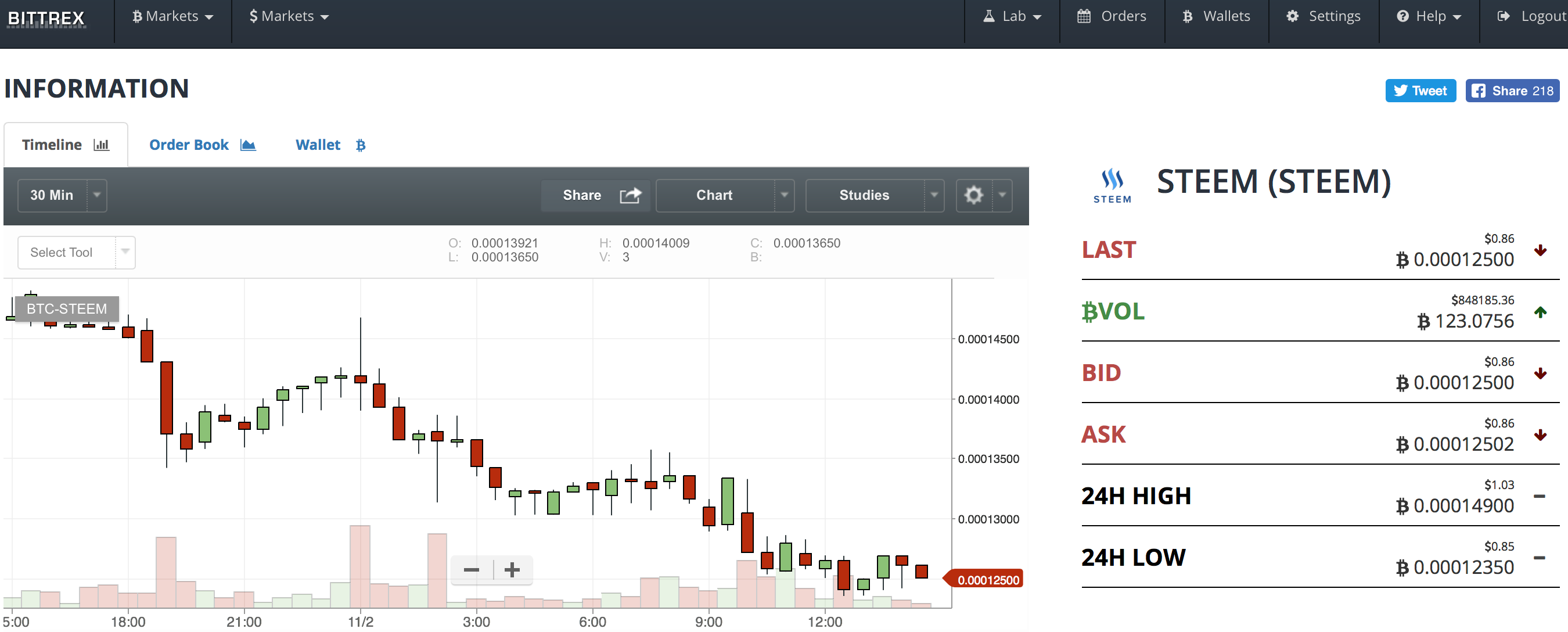Image resolution: width=1568 pixels, height=632 pixels.
Task: Open the Studies dropdown
Action: (875, 195)
